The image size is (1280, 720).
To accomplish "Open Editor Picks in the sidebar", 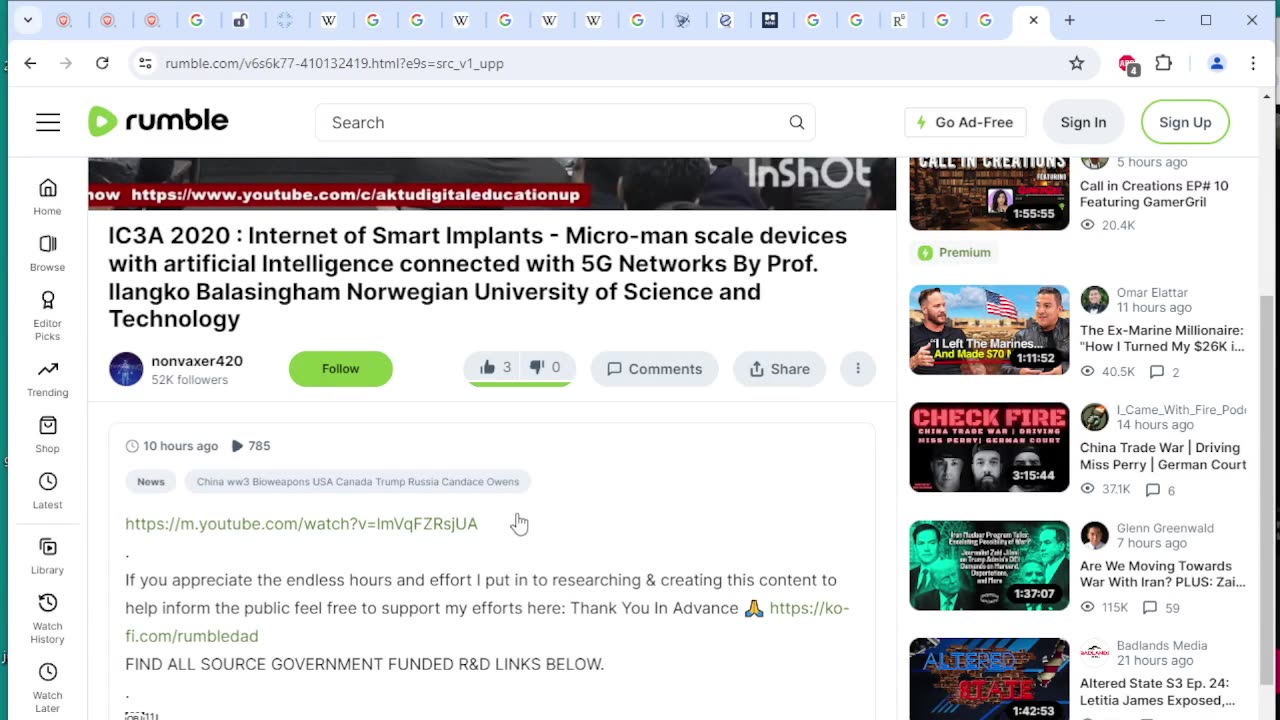I will point(47,315).
